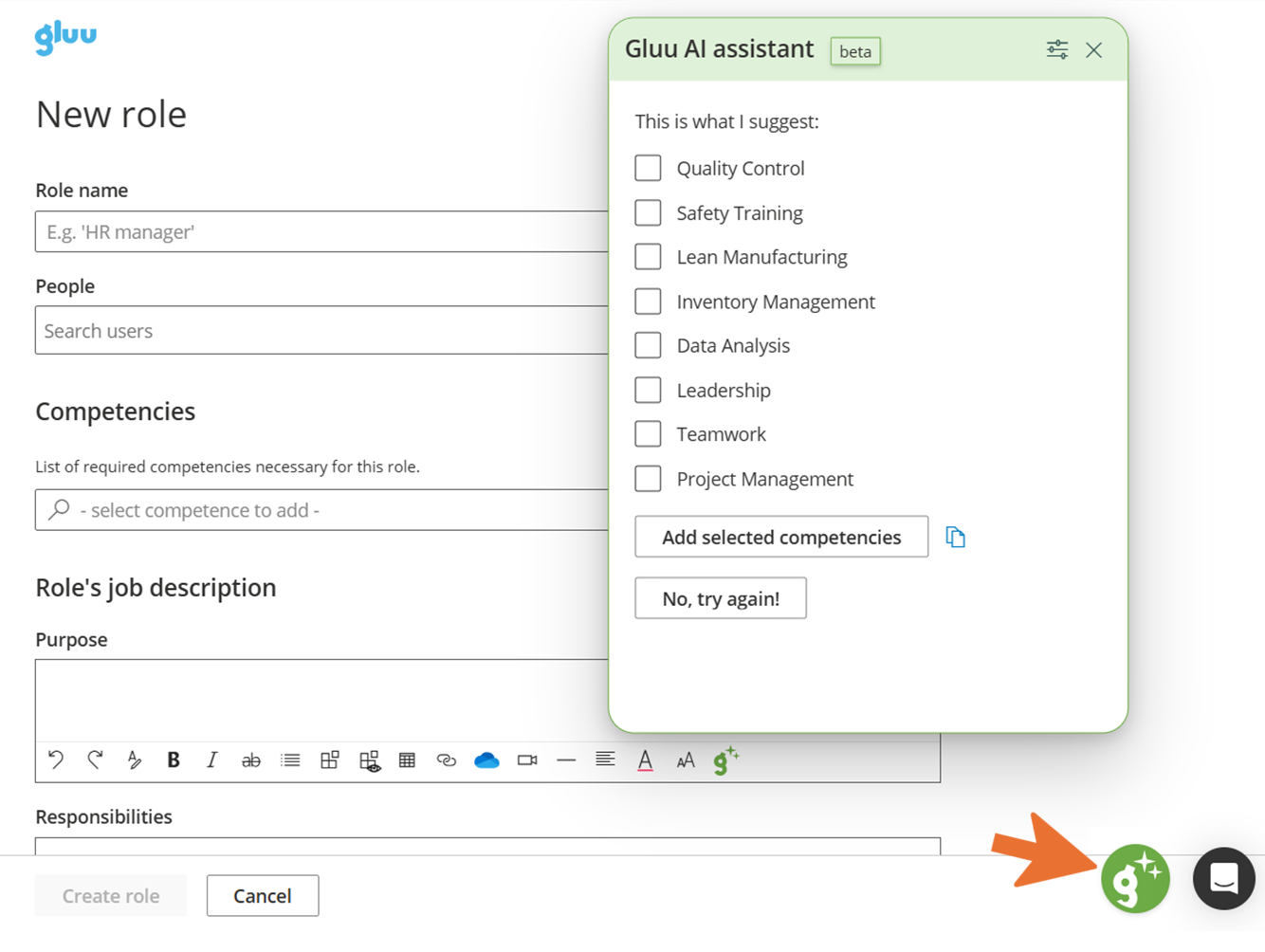Screen dimensions: 1265x952
Task: Click the Create role button
Action: point(111,895)
